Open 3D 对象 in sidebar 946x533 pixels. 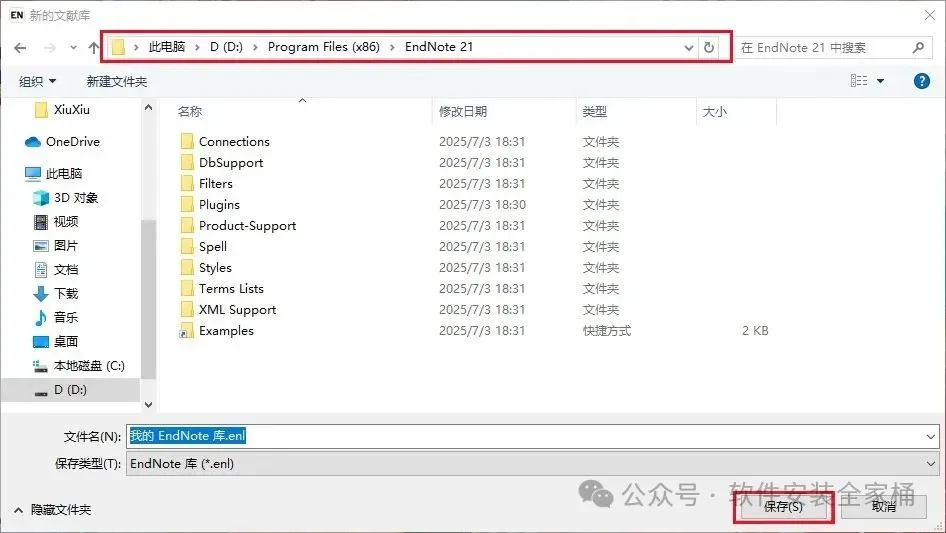click(66, 197)
